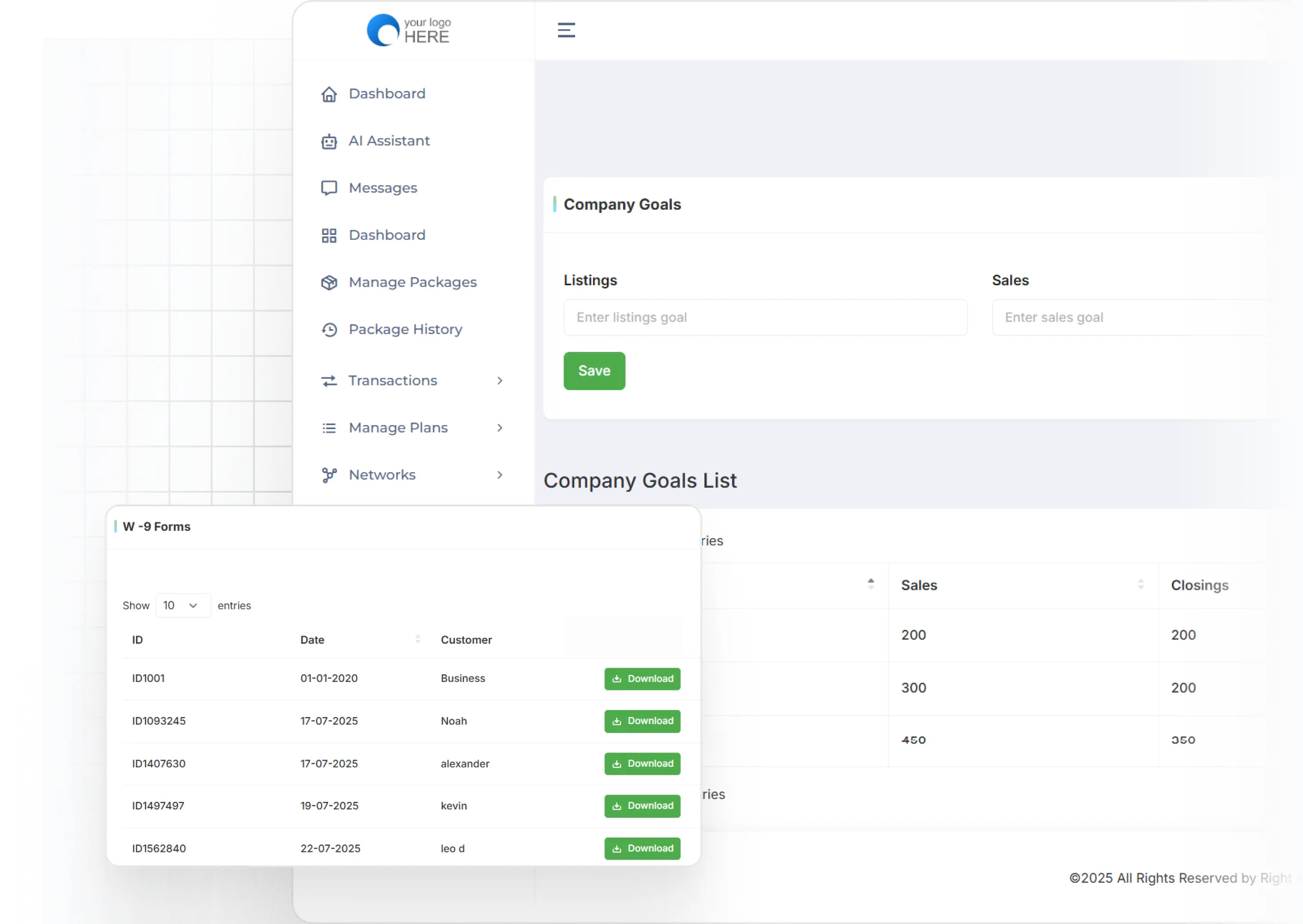Open Manage Packages box icon
The width and height of the screenshot is (1303, 924).
pyautogui.click(x=329, y=283)
